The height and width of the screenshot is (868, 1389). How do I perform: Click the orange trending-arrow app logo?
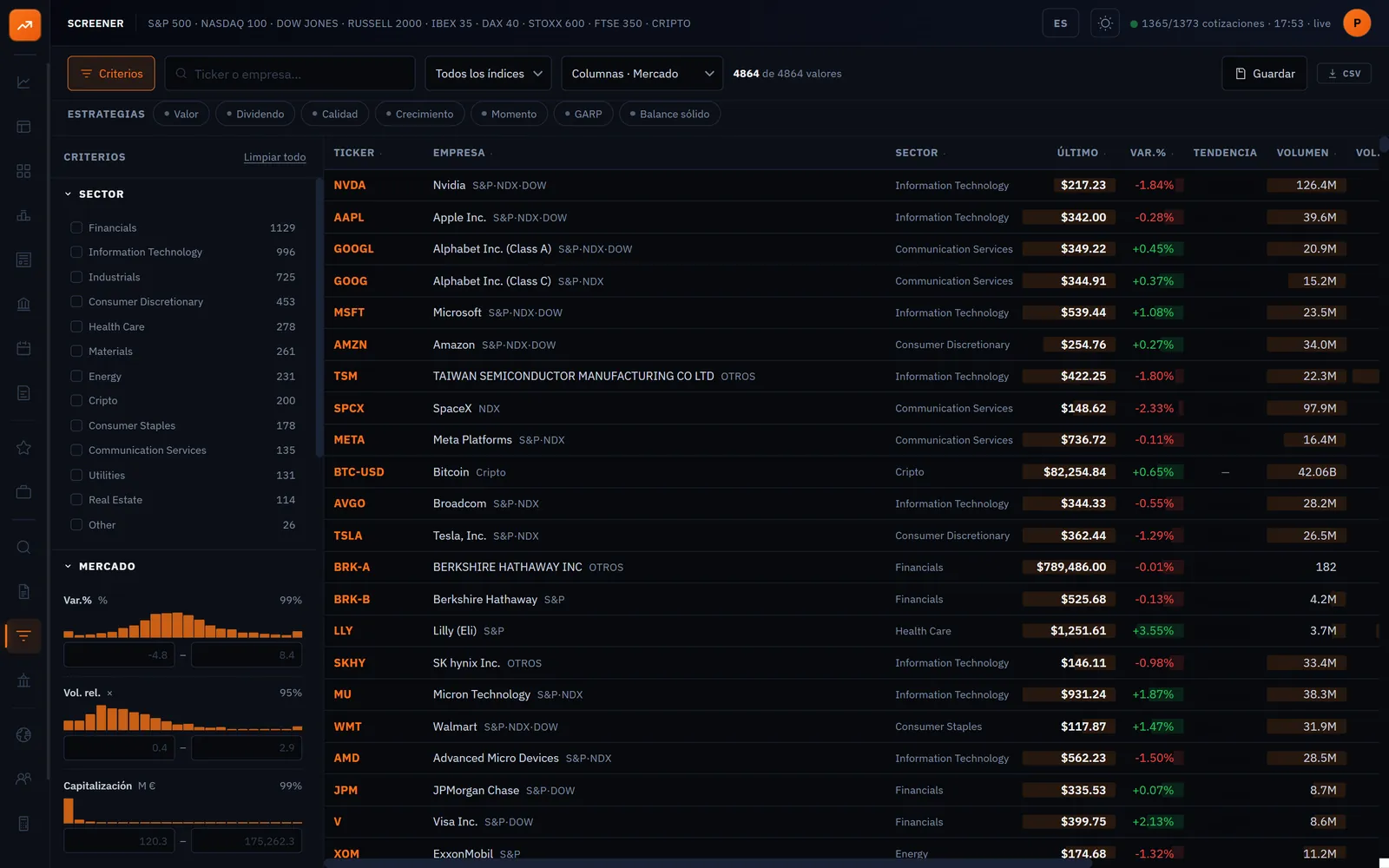(x=24, y=24)
